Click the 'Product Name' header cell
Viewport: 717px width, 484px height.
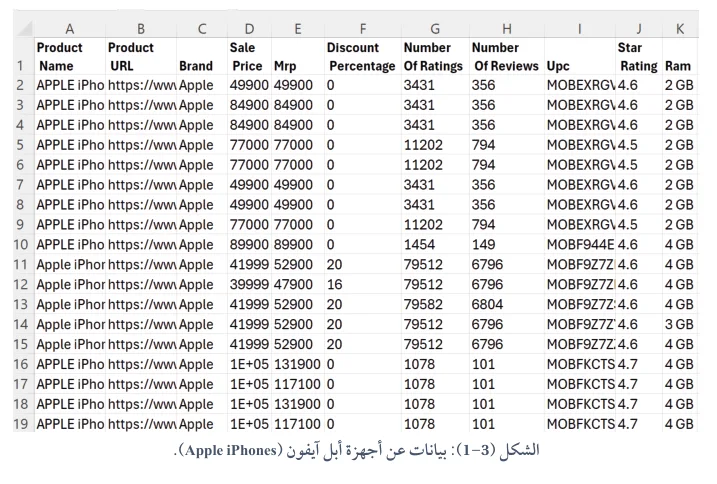tap(70, 57)
